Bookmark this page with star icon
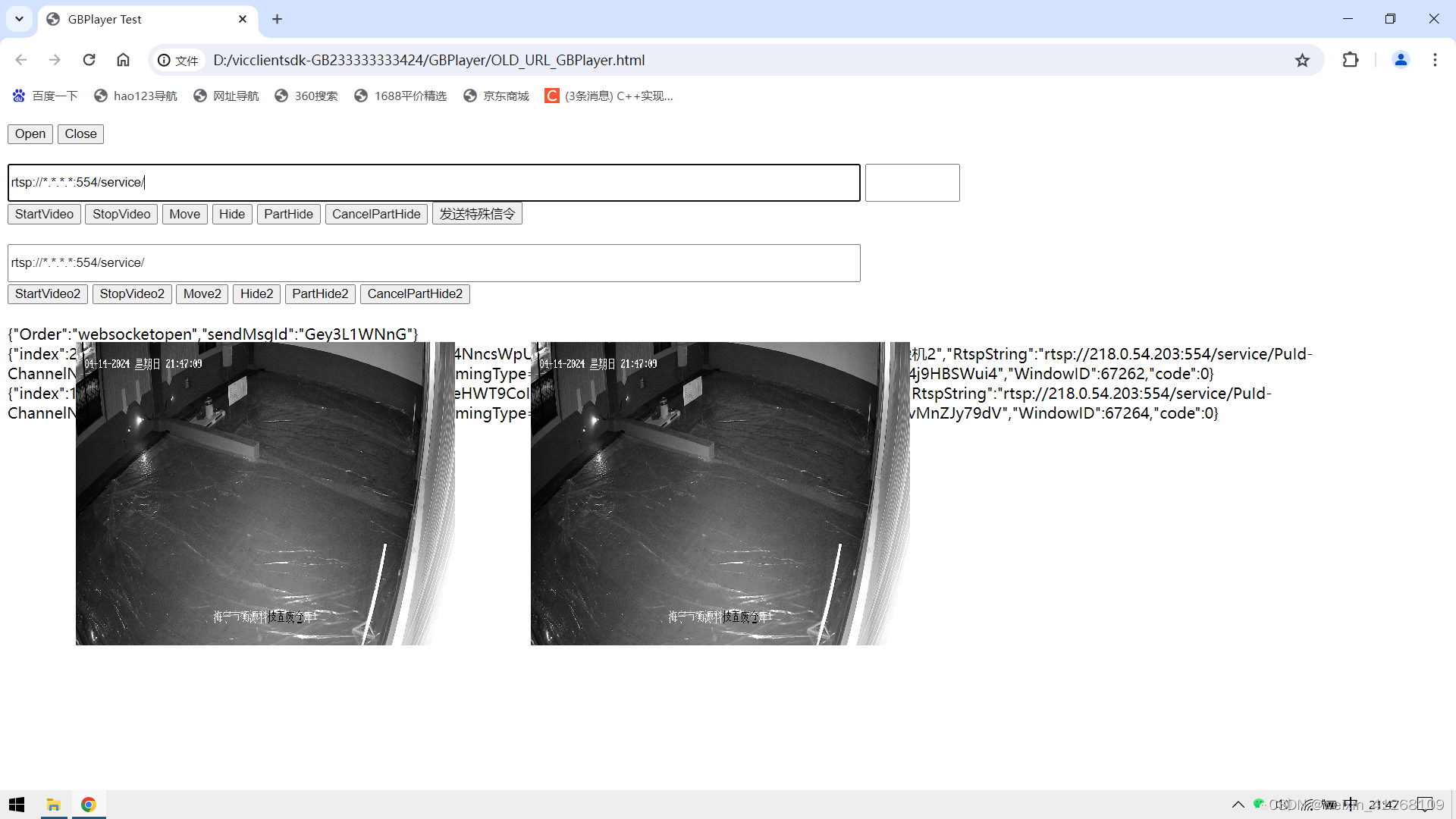Screen dimensions: 1456x819 click(x=1302, y=60)
